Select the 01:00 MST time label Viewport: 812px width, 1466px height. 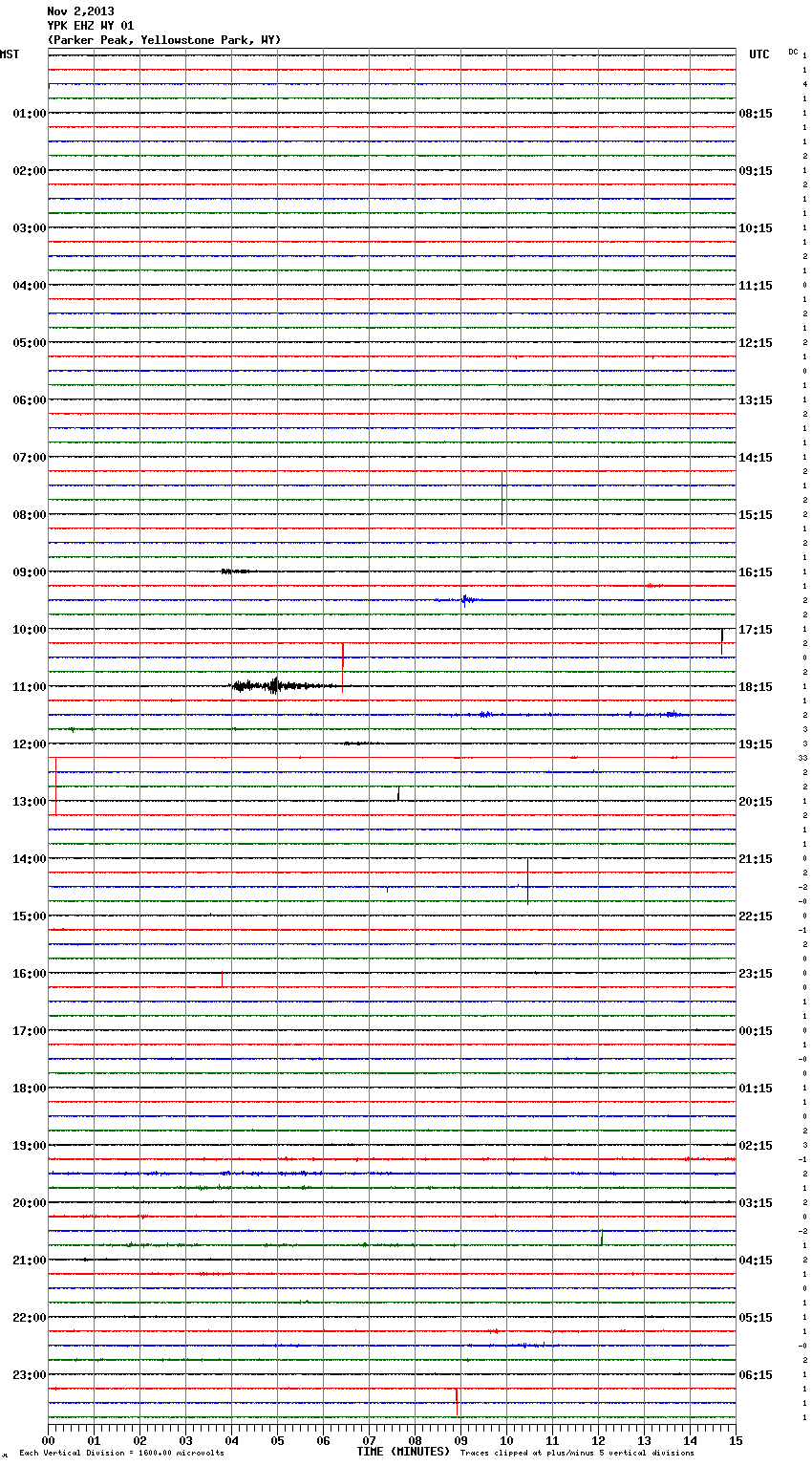(30, 114)
